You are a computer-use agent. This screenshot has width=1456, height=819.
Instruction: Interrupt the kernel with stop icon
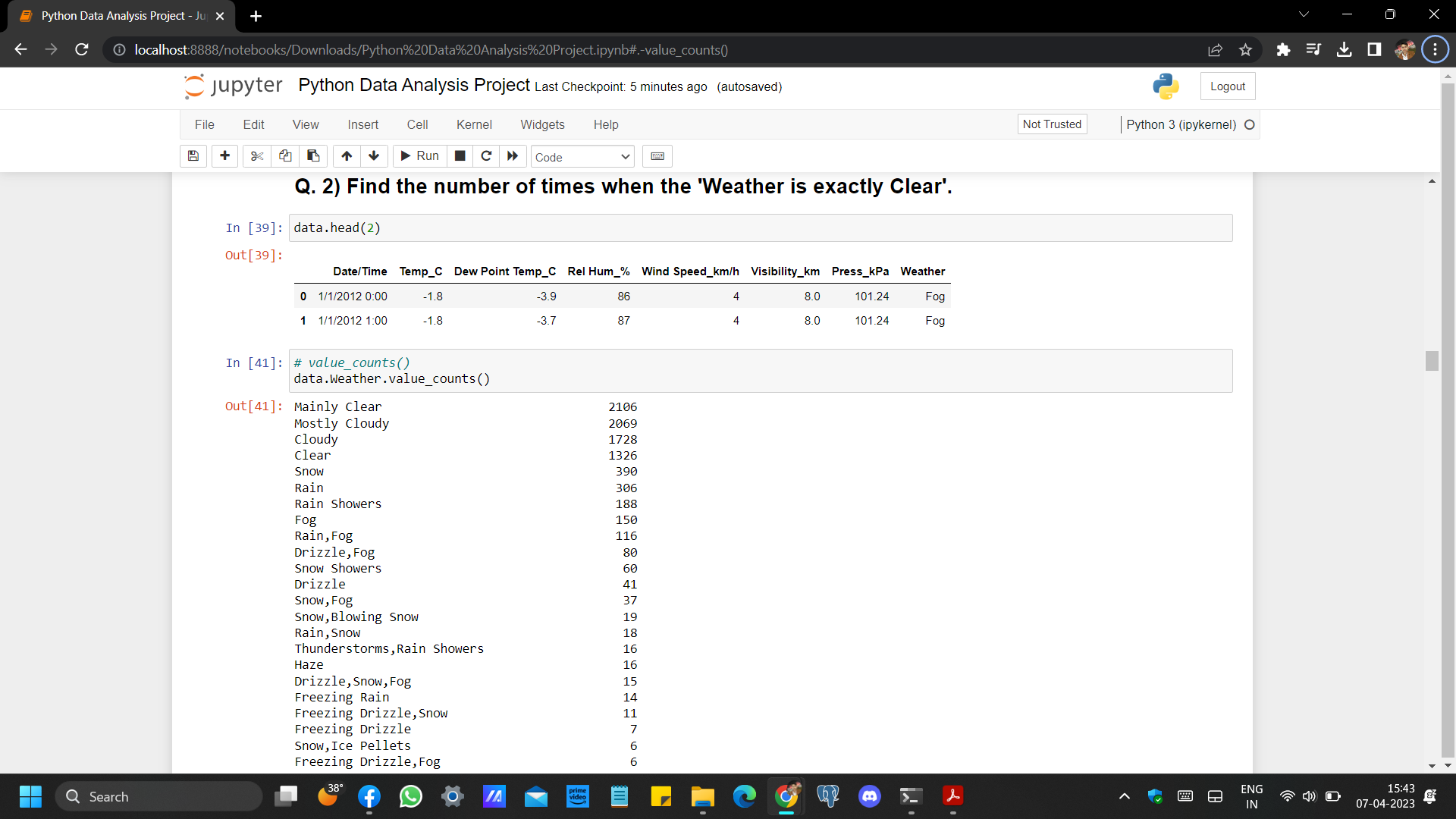coord(460,156)
